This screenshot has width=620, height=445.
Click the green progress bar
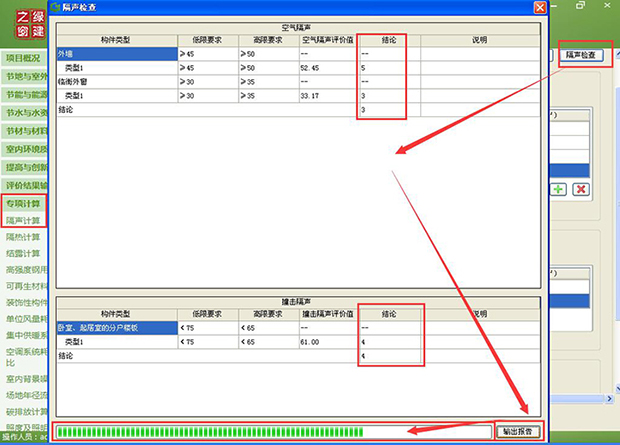[210, 432]
